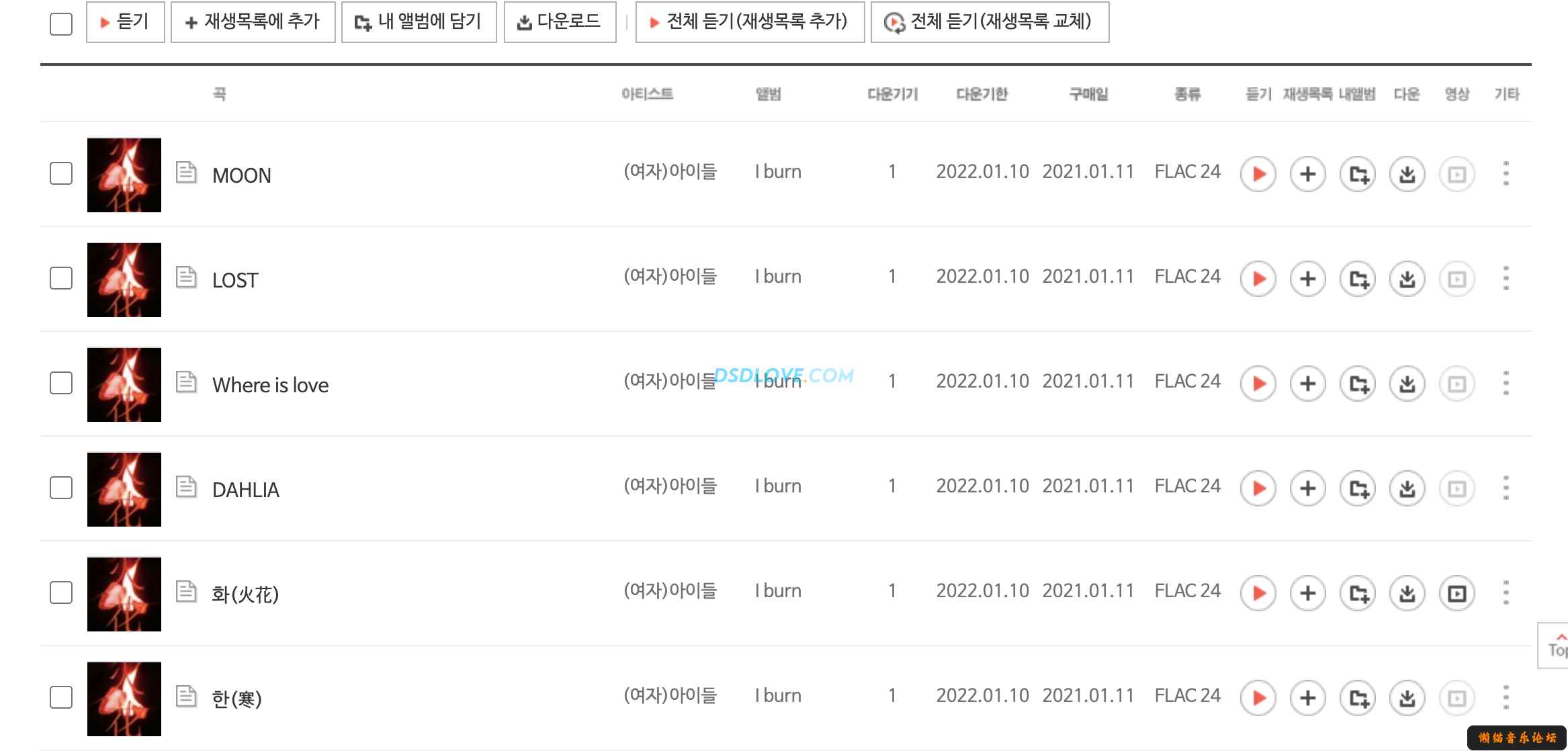Open more options menu for MOON

tap(1506, 173)
